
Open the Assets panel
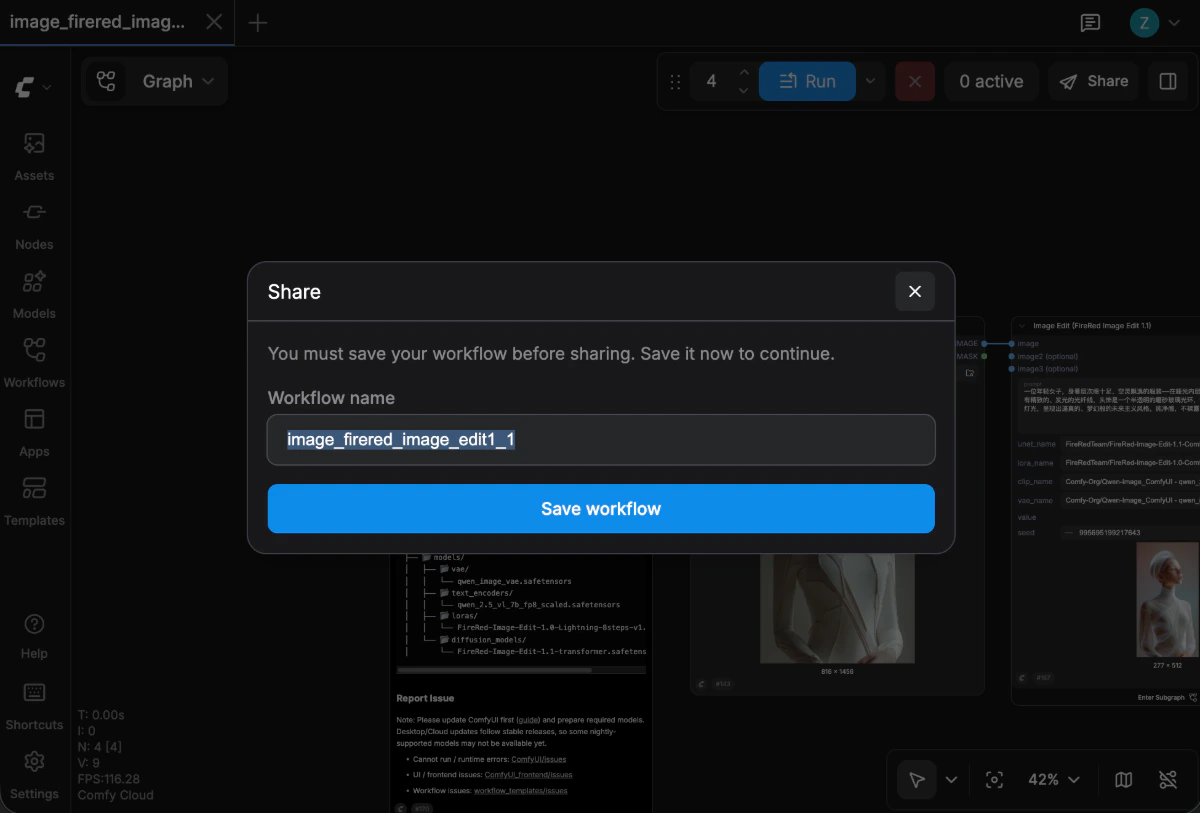(34, 155)
